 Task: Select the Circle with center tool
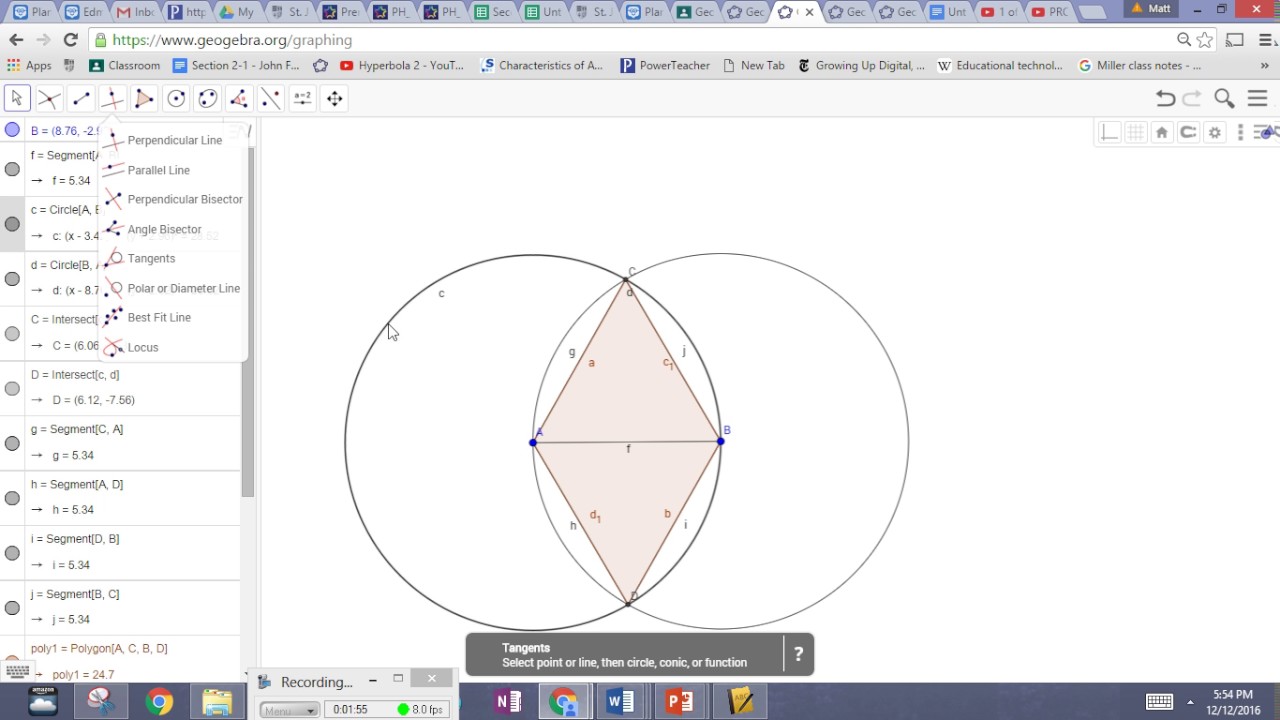(176, 98)
